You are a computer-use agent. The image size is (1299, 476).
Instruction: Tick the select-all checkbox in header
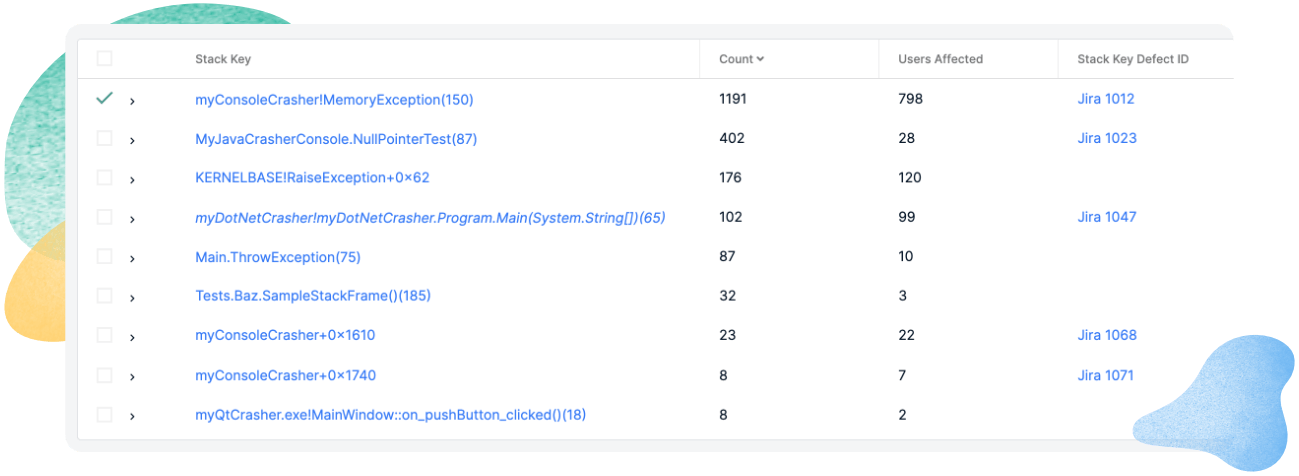(104, 59)
